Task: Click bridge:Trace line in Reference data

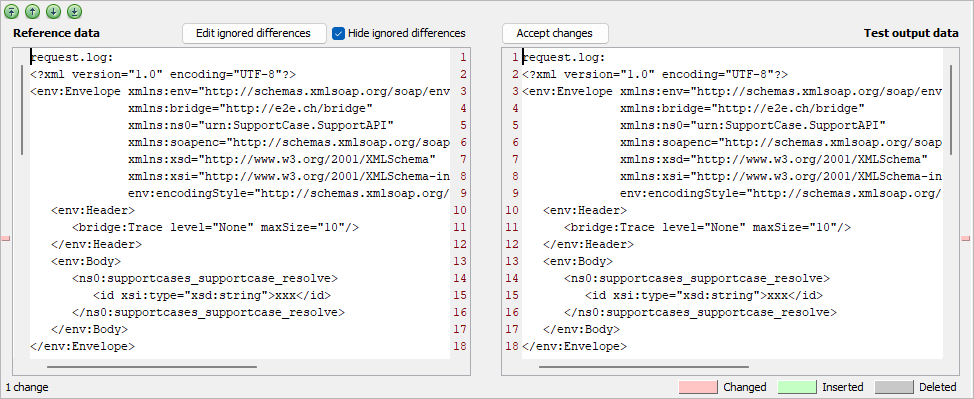Action: point(215,227)
